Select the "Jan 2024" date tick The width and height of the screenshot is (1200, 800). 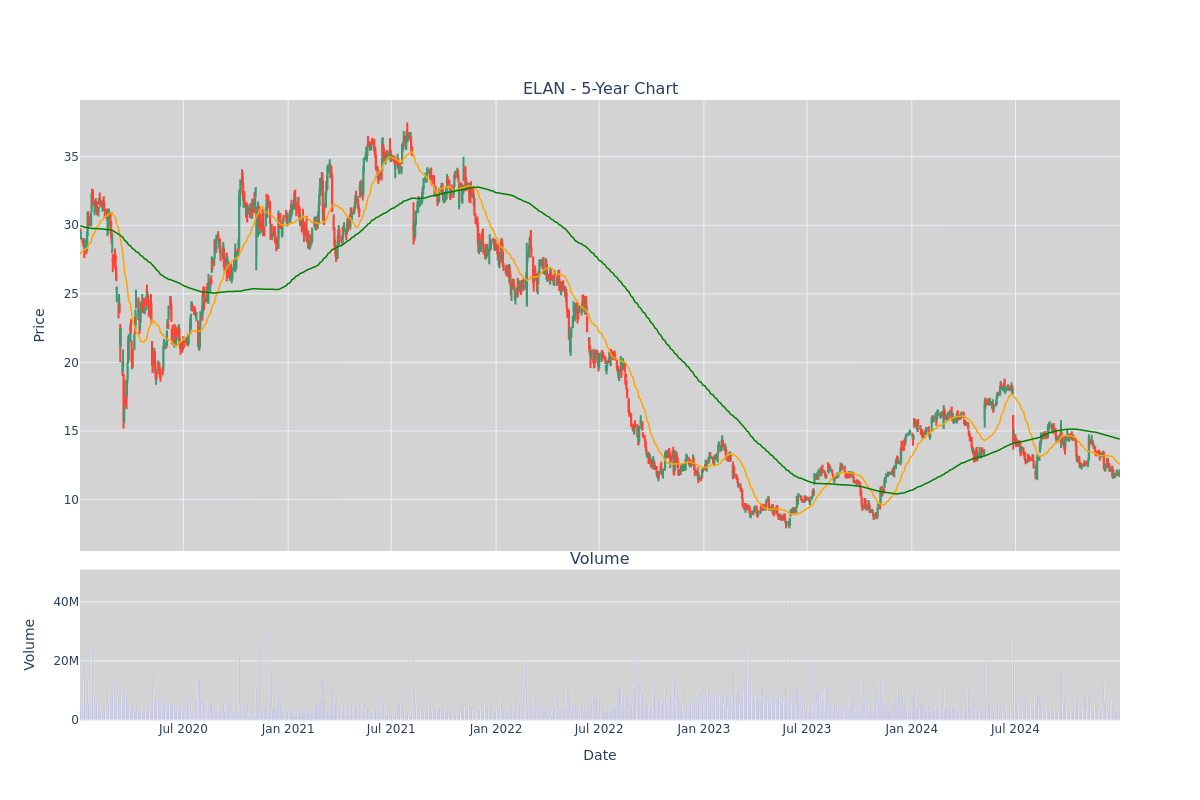pyautogui.click(x=912, y=729)
